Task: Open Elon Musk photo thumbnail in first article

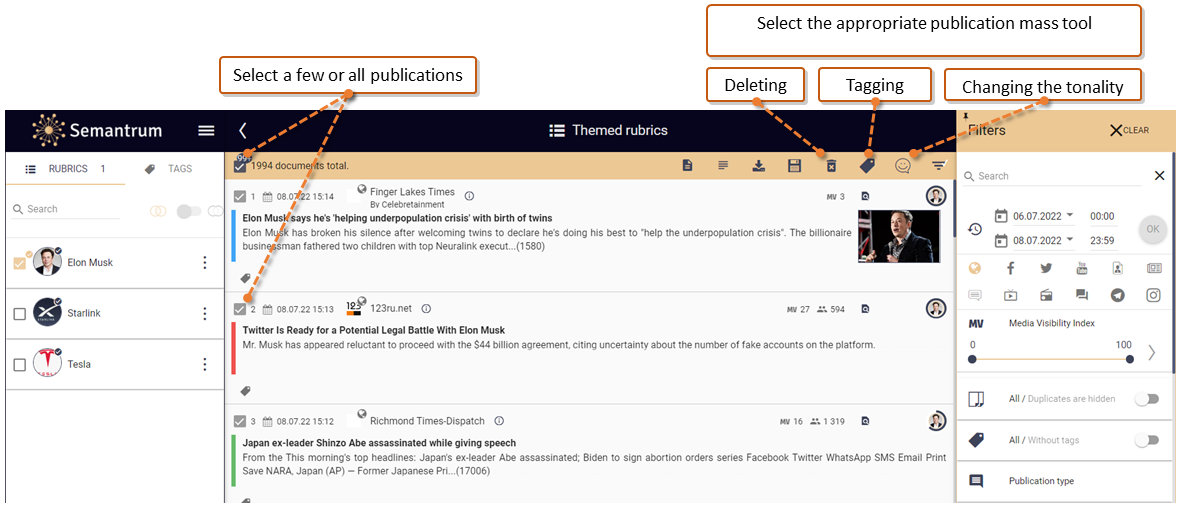Action: click(899, 236)
